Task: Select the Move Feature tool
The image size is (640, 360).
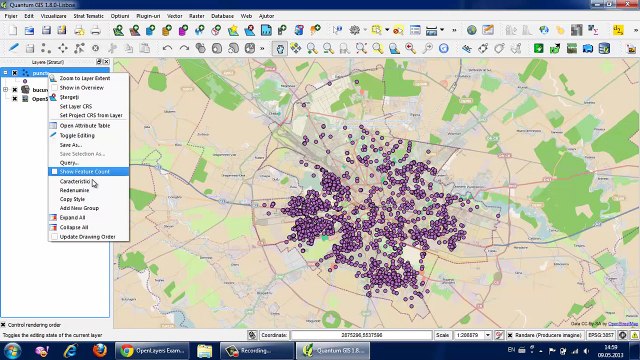Action: pyautogui.click(x=62, y=48)
